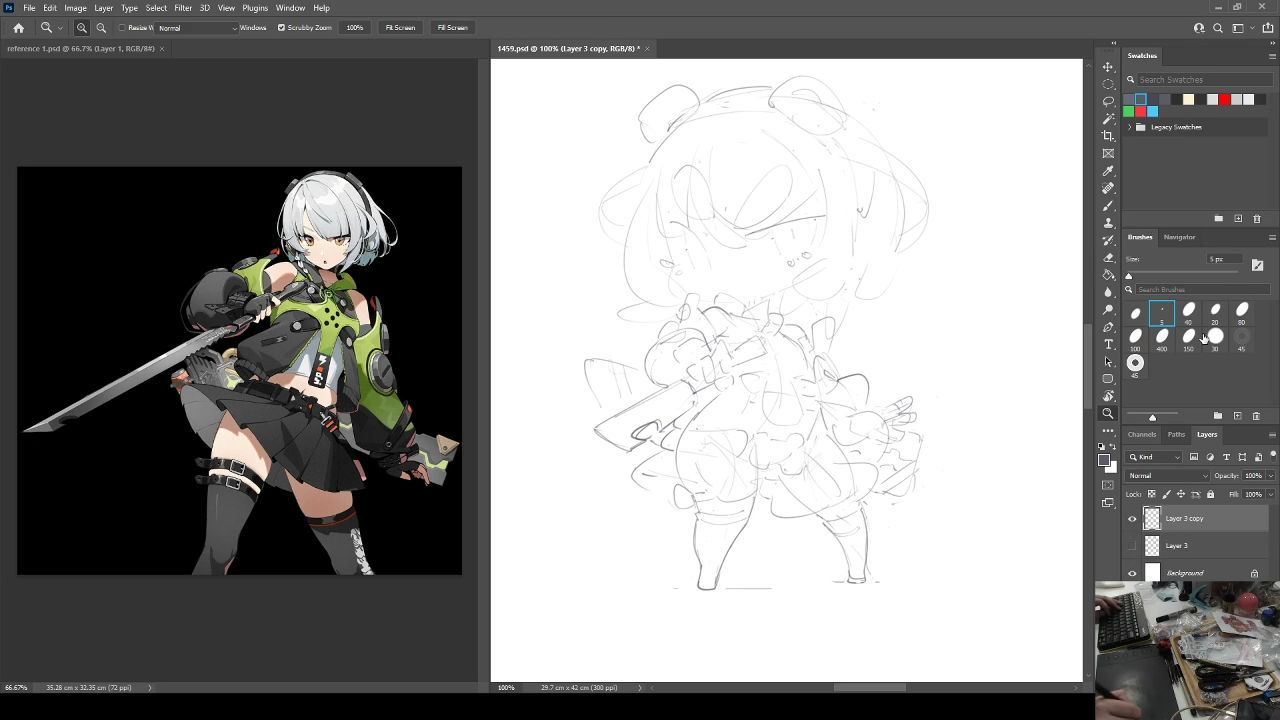Screen dimensions: 1280x720
Task: Select the Path Selection tool
Action: (1108, 362)
